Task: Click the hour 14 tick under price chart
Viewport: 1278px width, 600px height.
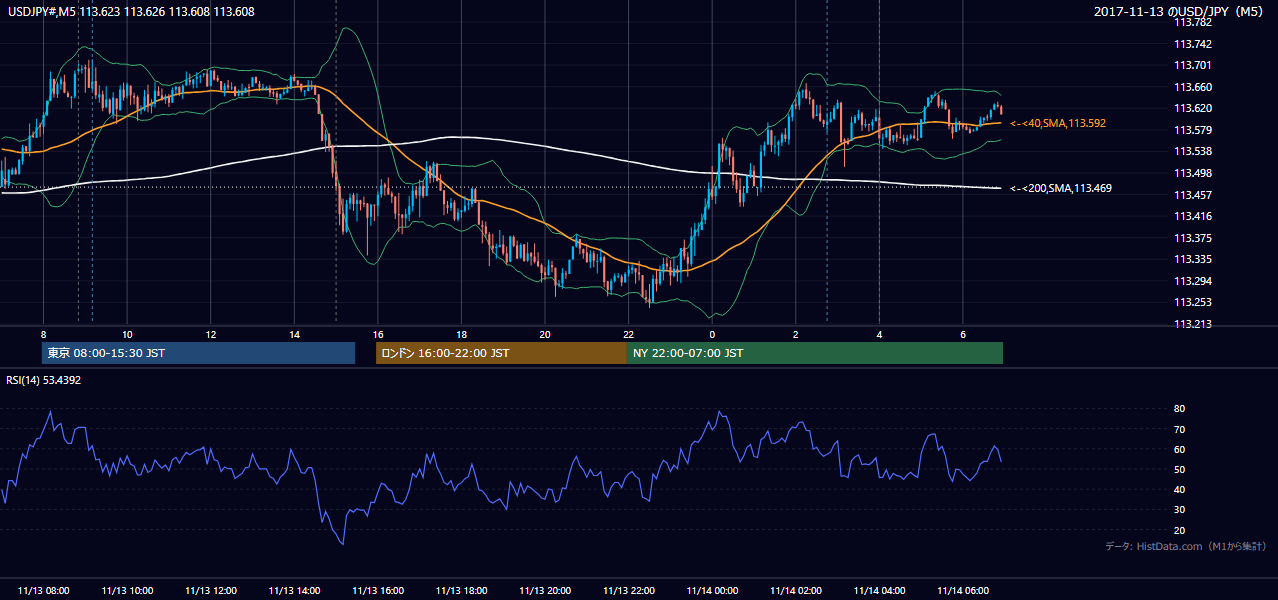Action: click(294, 334)
